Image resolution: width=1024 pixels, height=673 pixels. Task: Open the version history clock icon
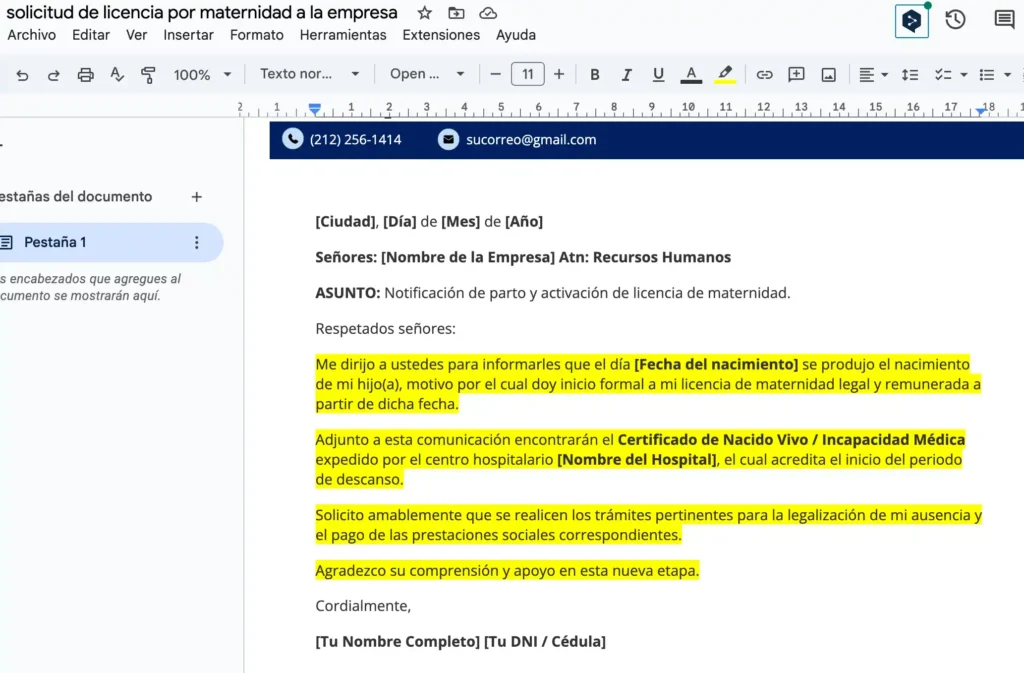[x=955, y=19]
